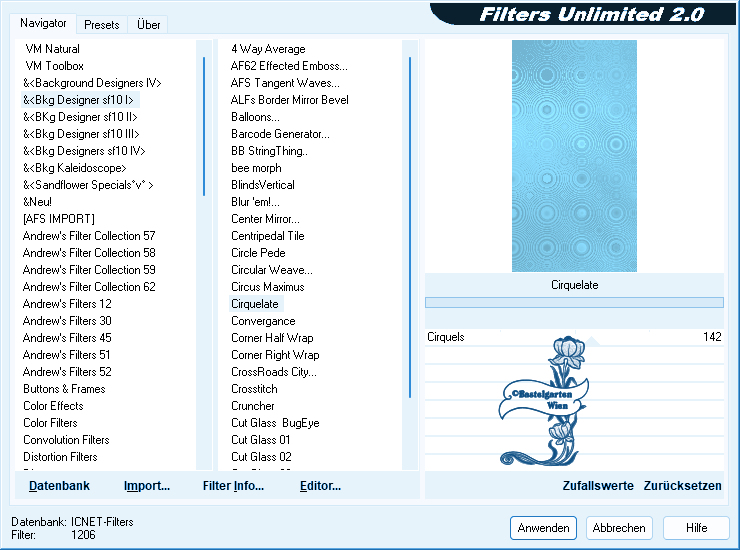The image size is (740, 550).
Task: Select Andrew's Filter Collection 58
Action: click(89, 253)
